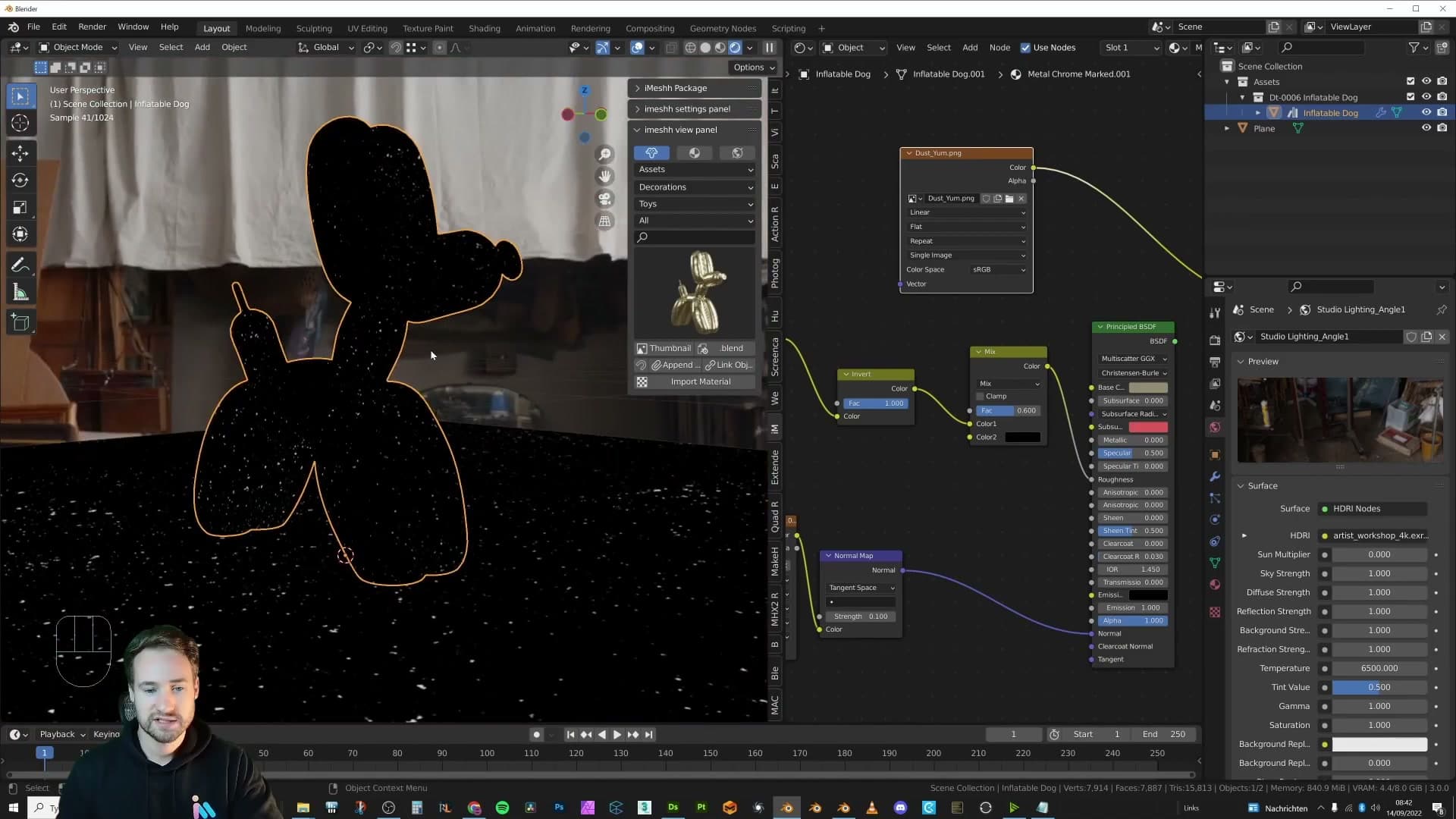Open the Render menu
The width and height of the screenshot is (1456, 819).
click(x=92, y=27)
